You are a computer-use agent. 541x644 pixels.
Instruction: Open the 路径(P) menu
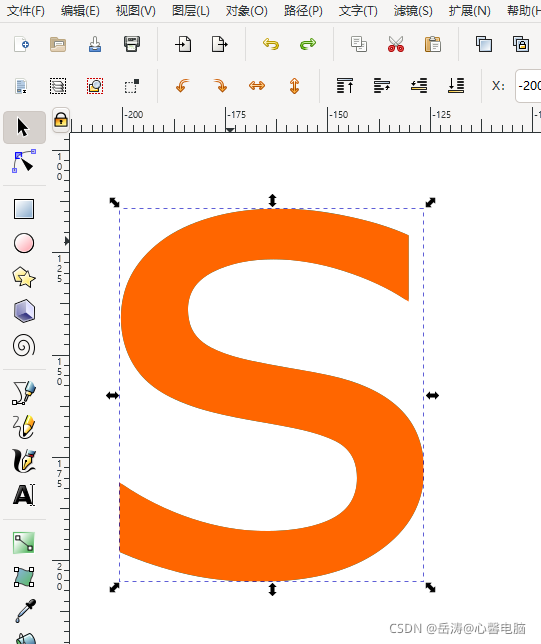[303, 10]
